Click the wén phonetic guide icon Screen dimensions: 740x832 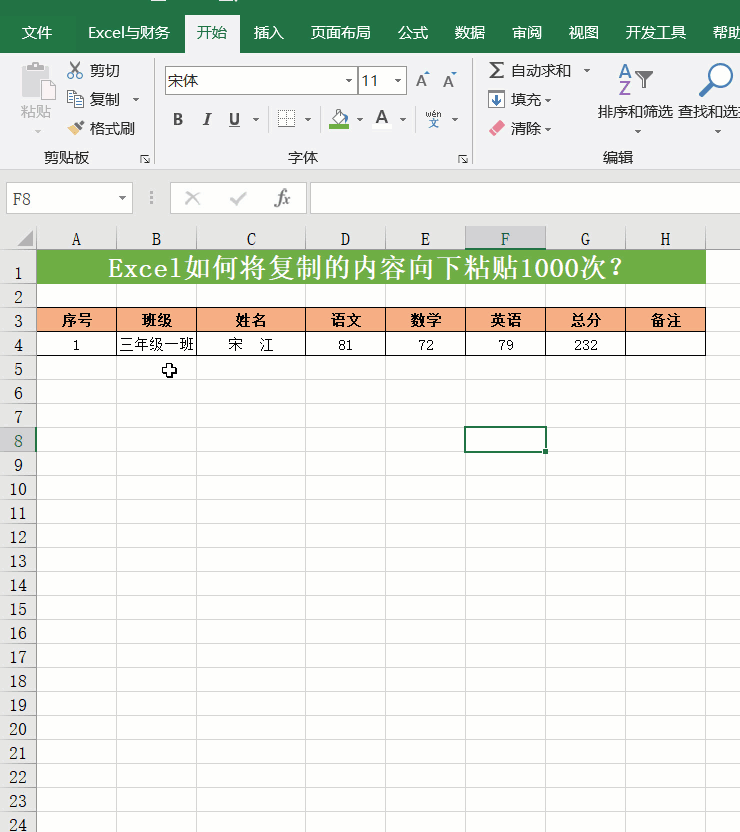[x=433, y=119]
